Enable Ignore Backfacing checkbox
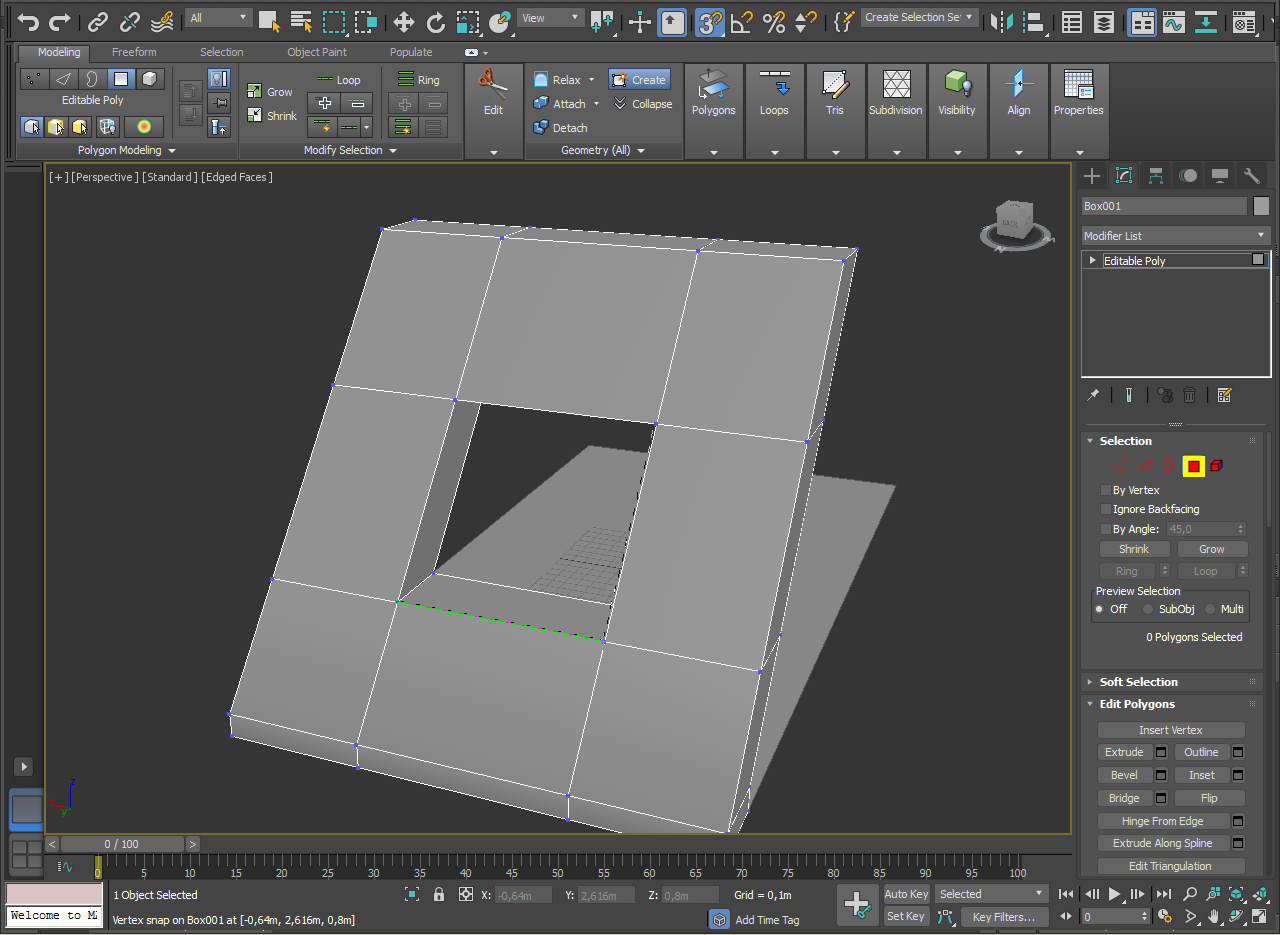 pyautogui.click(x=1105, y=509)
